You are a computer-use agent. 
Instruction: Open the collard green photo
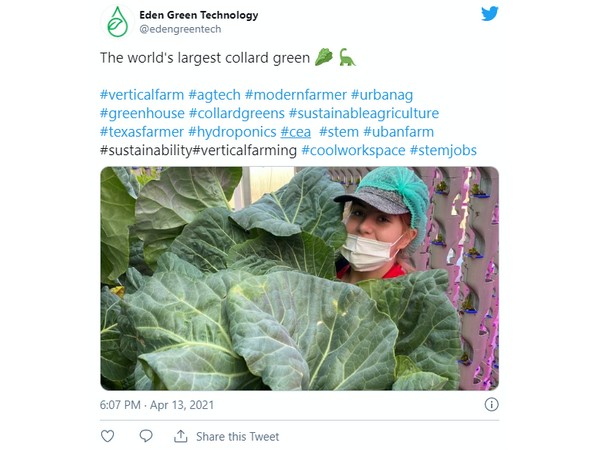[300, 278]
